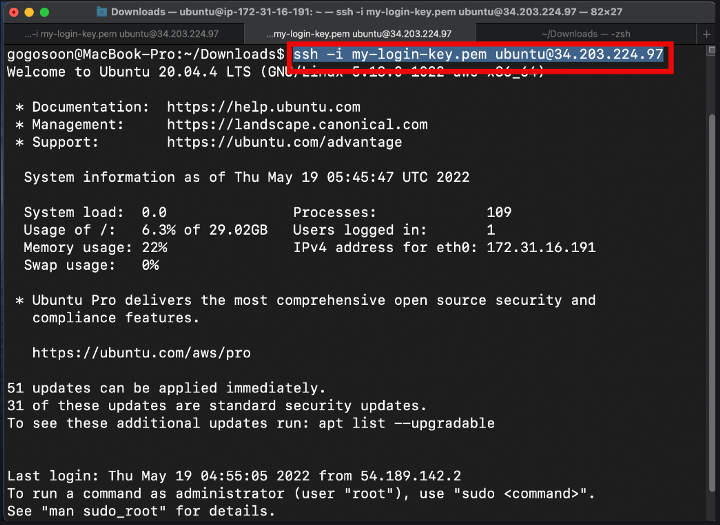The height and width of the screenshot is (525, 720).
Task: Click the System load value 0.0
Action: click(x=154, y=212)
